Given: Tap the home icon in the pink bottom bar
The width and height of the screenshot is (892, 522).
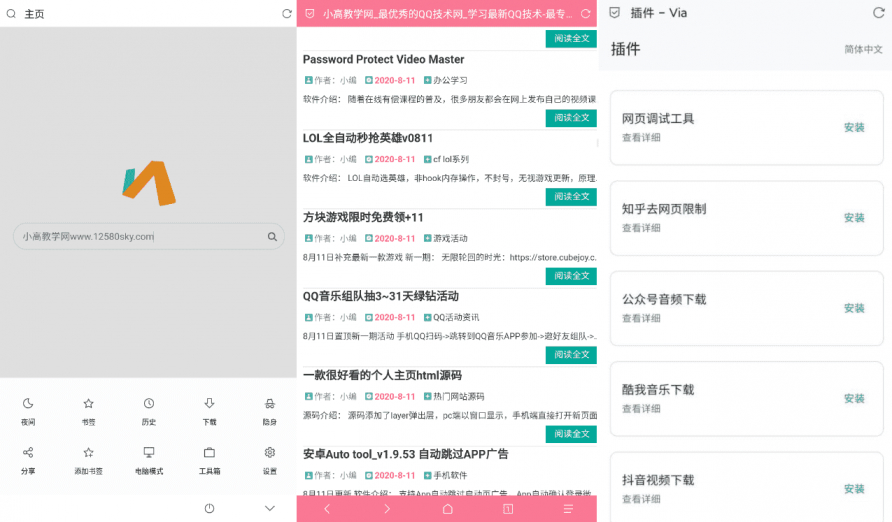Looking at the screenshot, I should (448, 509).
